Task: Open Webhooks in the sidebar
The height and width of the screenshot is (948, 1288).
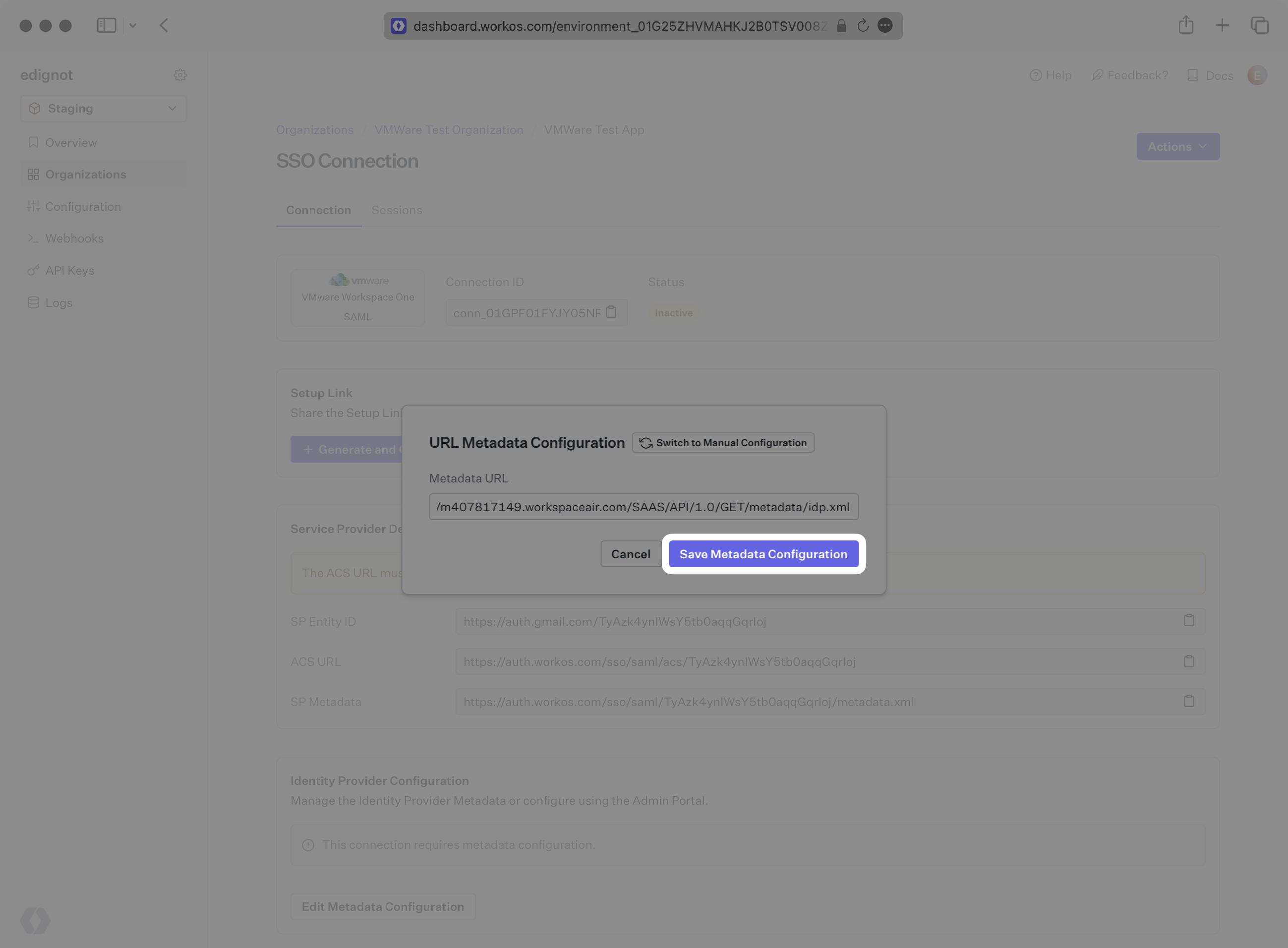Action: click(74, 238)
